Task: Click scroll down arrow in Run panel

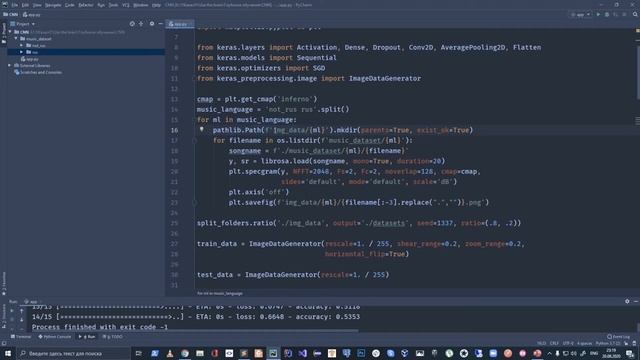Action: pos(22,320)
